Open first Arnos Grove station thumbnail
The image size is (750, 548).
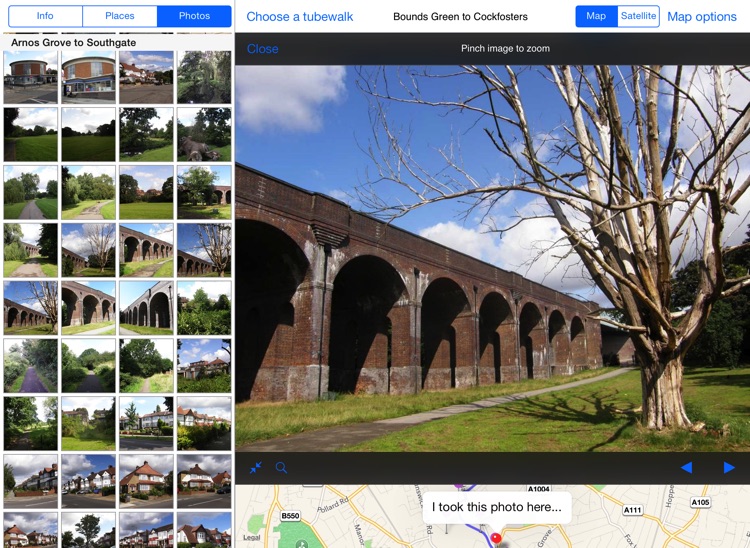click(31, 77)
